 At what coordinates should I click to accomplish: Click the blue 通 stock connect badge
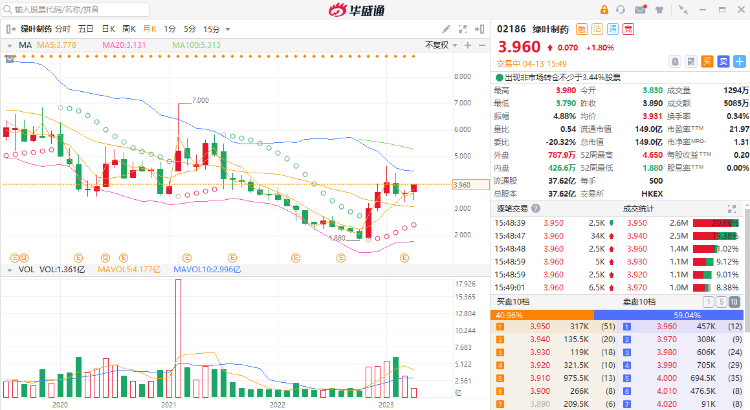613,29
